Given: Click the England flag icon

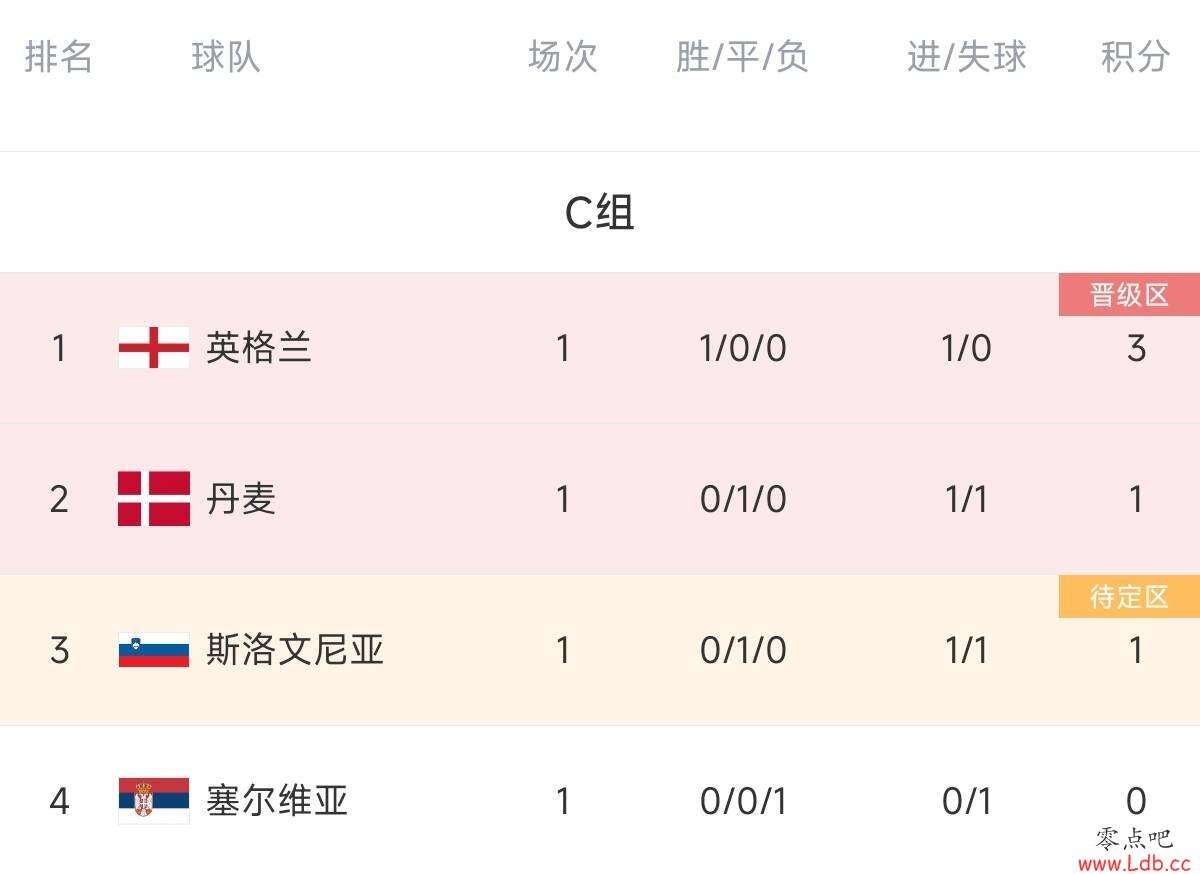Looking at the screenshot, I should coord(153,348).
